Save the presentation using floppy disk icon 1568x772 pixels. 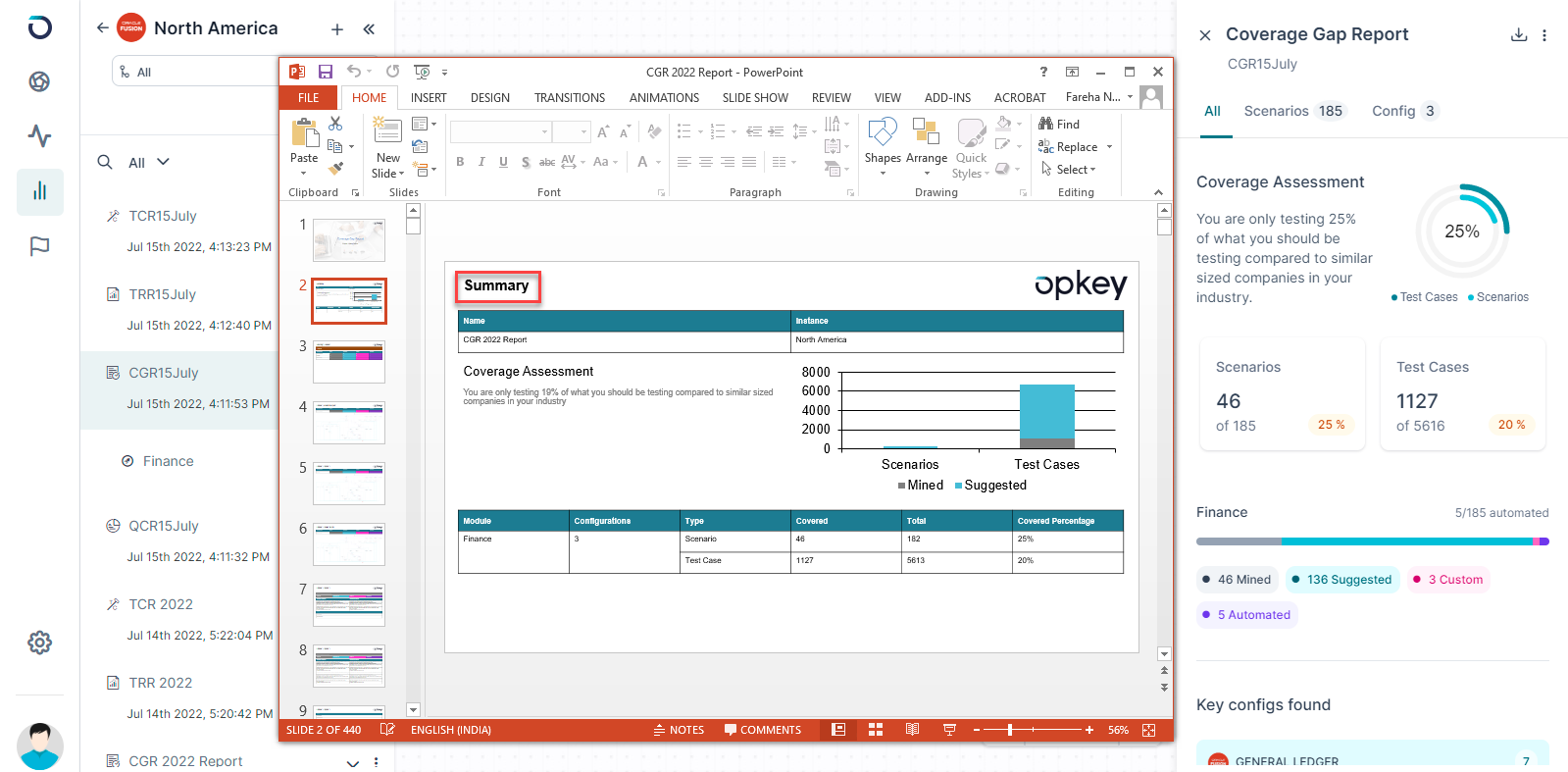[x=326, y=72]
